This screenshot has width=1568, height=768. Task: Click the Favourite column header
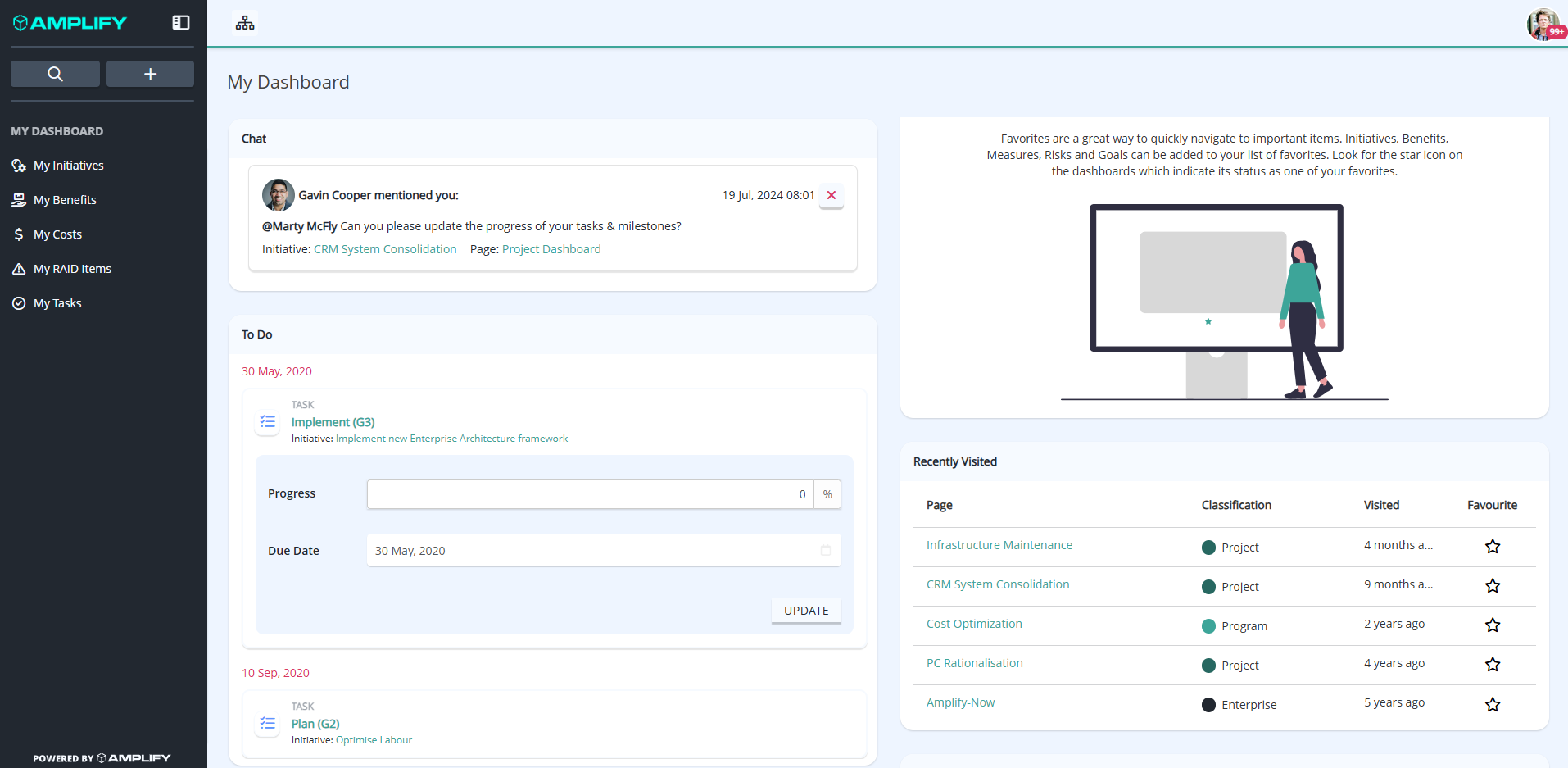tap(1492, 505)
